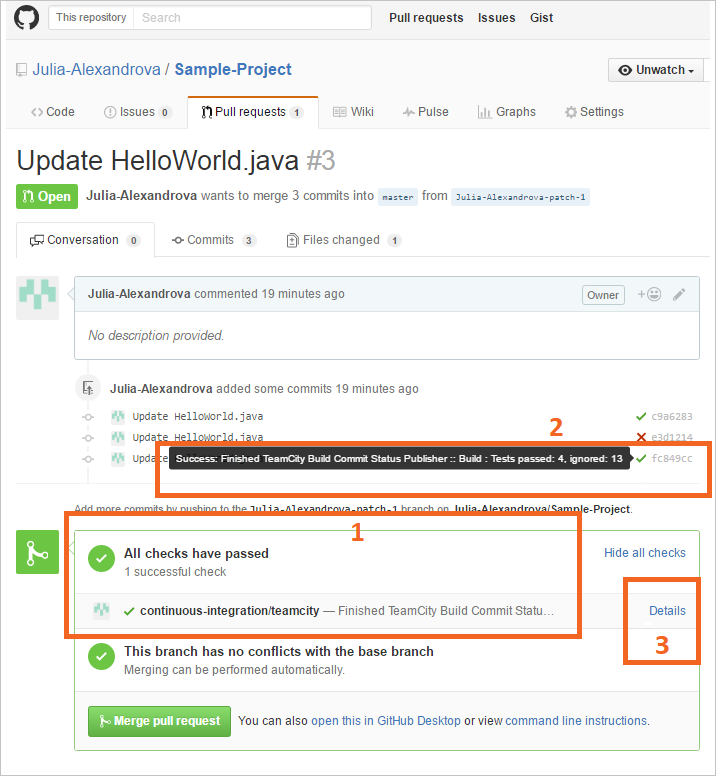Click 'command line instructions' link
Screen dimensions: 716x776
(576, 721)
